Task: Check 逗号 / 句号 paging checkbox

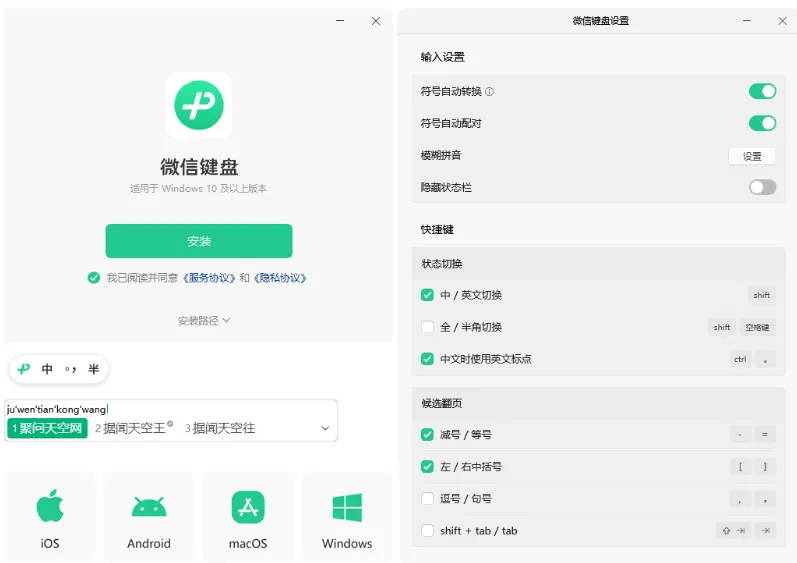Action: (427, 498)
